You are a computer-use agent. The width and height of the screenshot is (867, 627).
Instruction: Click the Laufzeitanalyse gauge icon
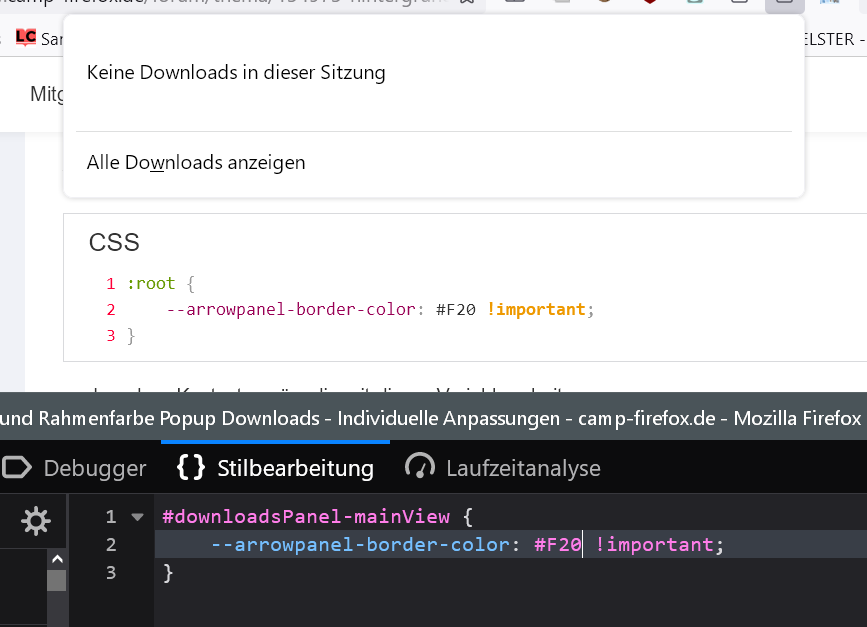pyautogui.click(x=420, y=468)
